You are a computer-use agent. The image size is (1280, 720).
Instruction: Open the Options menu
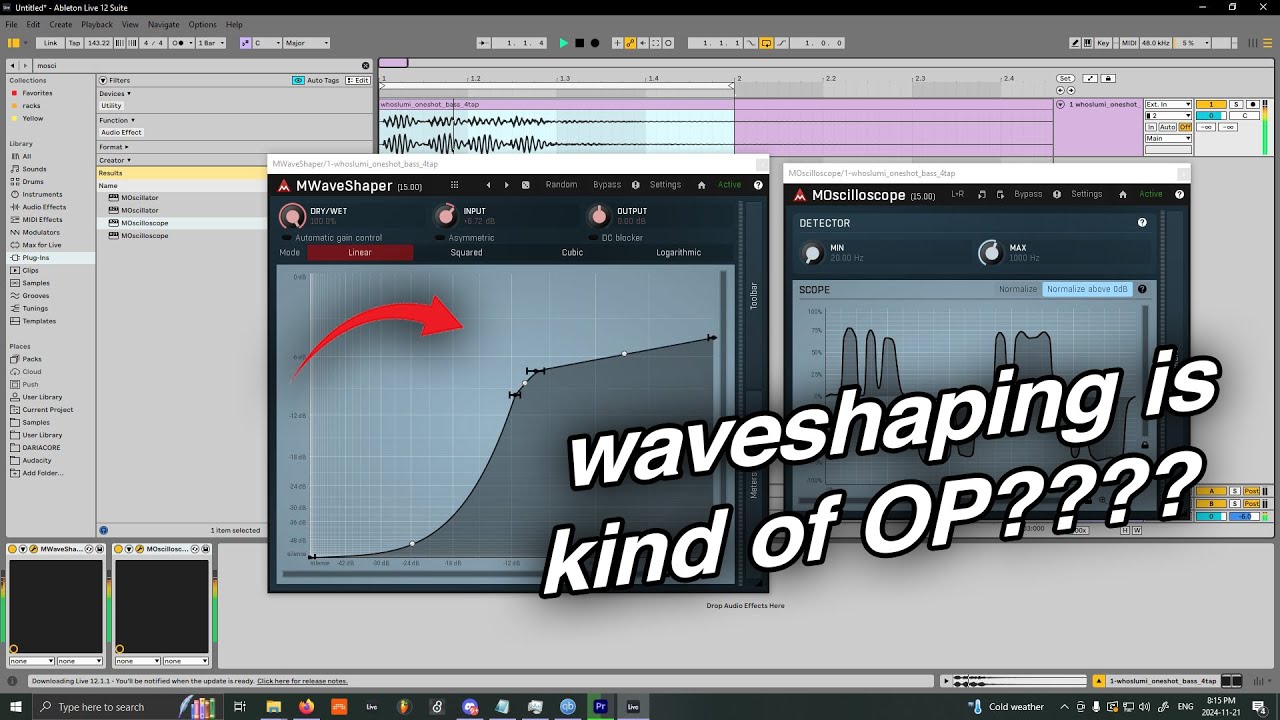tap(202, 24)
